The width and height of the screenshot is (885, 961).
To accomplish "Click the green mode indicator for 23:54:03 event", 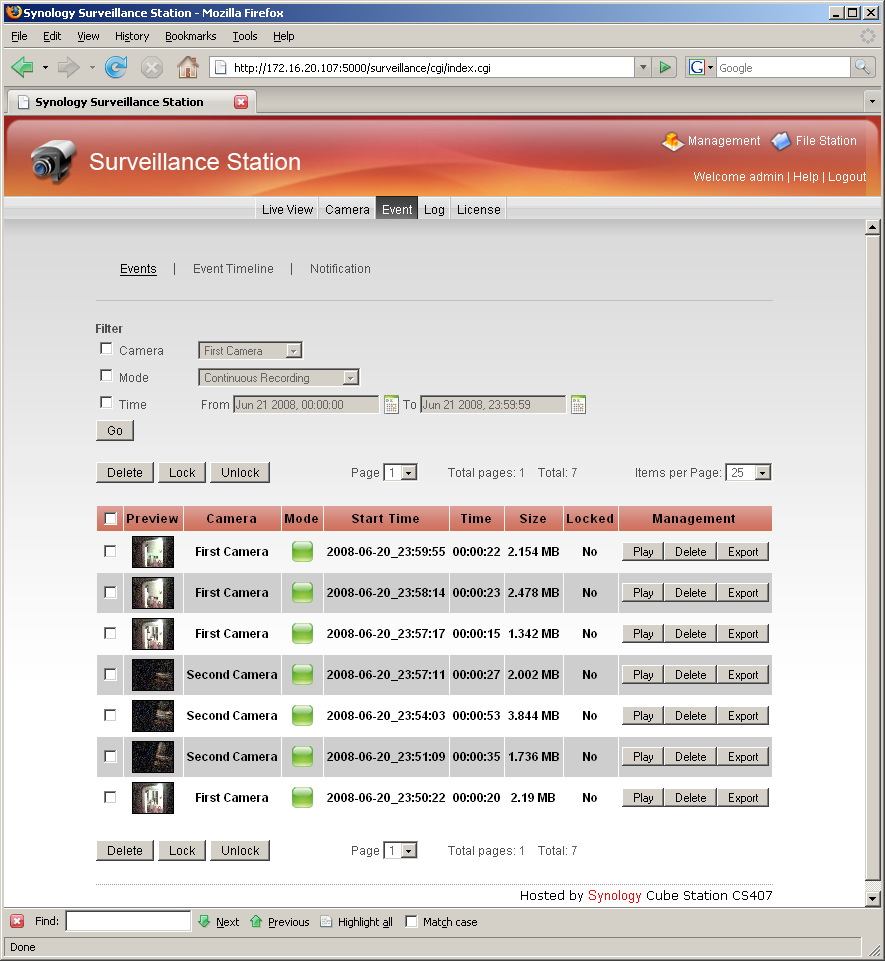I will [x=302, y=715].
